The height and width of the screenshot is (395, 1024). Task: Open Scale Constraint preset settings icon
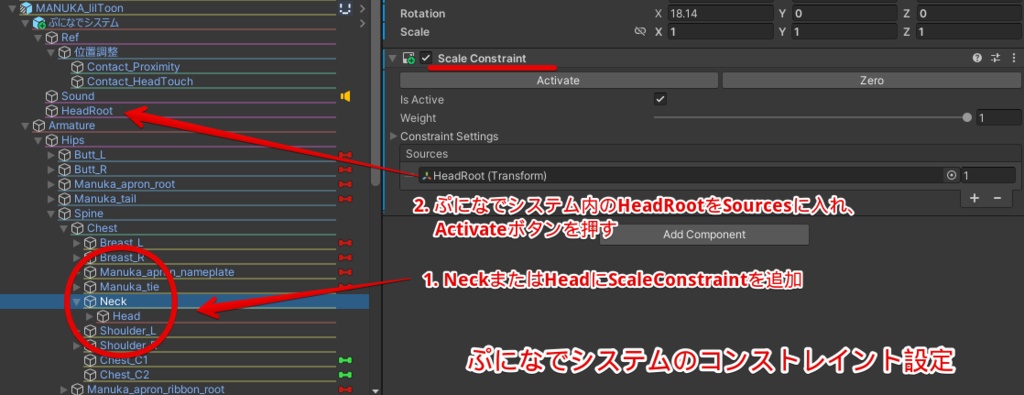pos(995,58)
